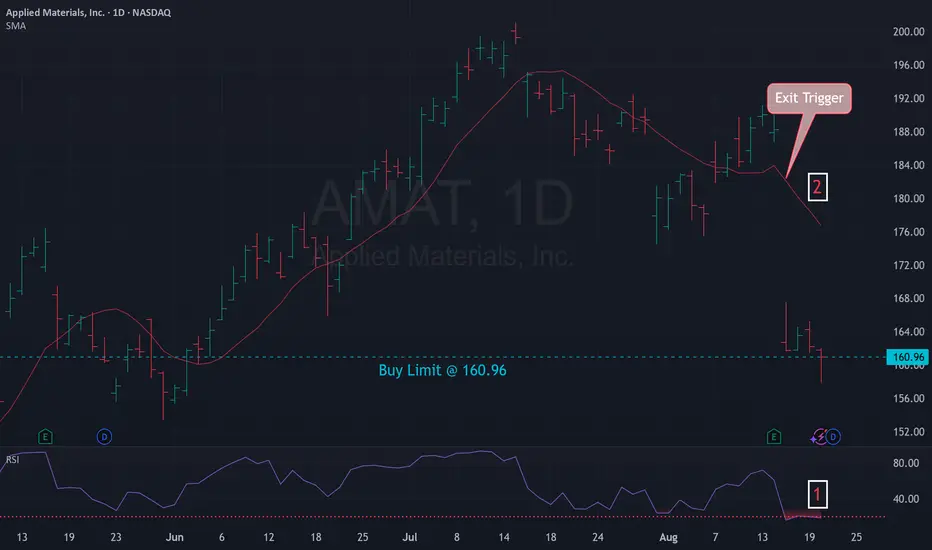932x550 pixels.
Task: Click the 200.00 price axis label
Action: point(908,32)
